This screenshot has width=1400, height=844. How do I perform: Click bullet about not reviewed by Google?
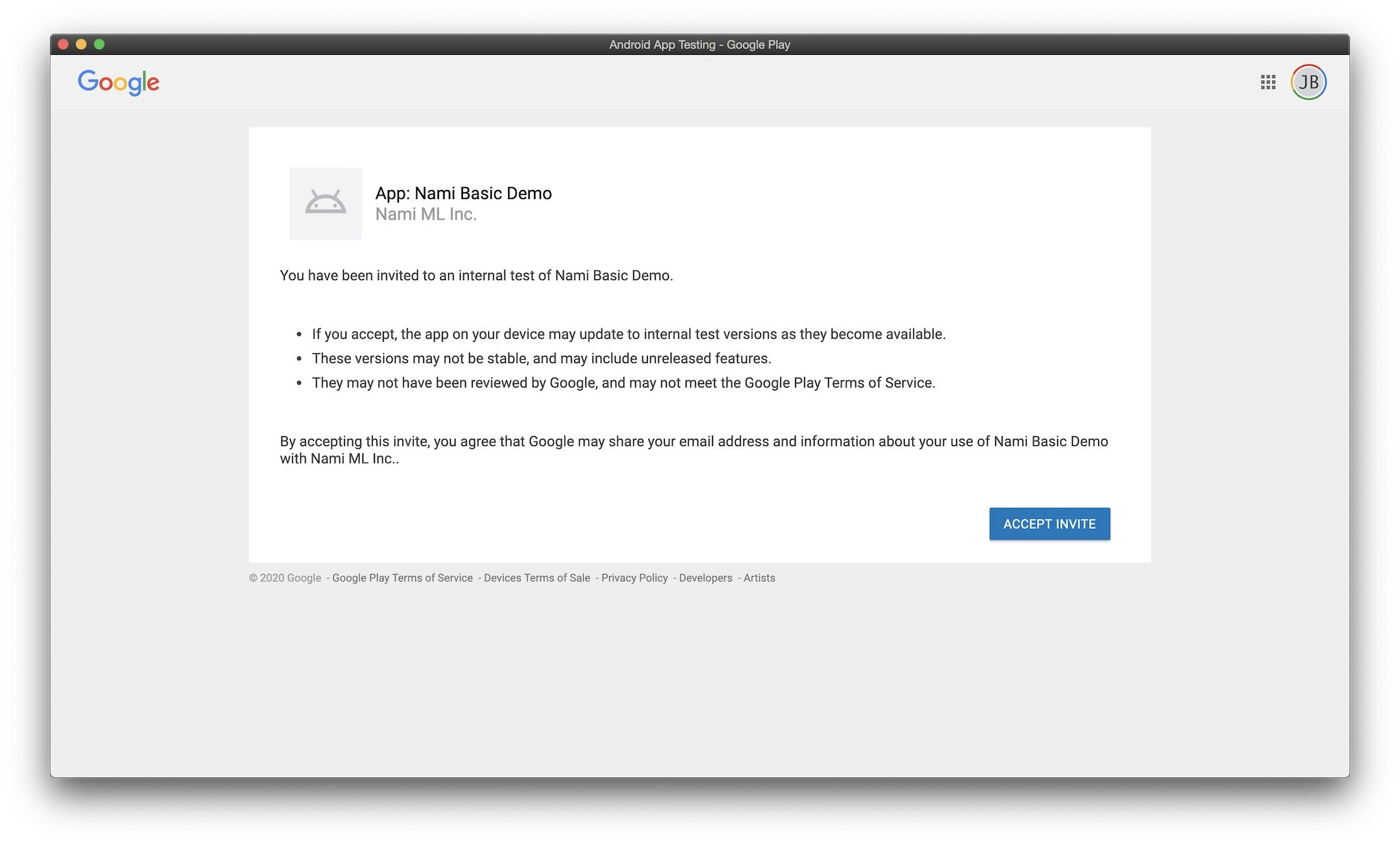tap(624, 383)
